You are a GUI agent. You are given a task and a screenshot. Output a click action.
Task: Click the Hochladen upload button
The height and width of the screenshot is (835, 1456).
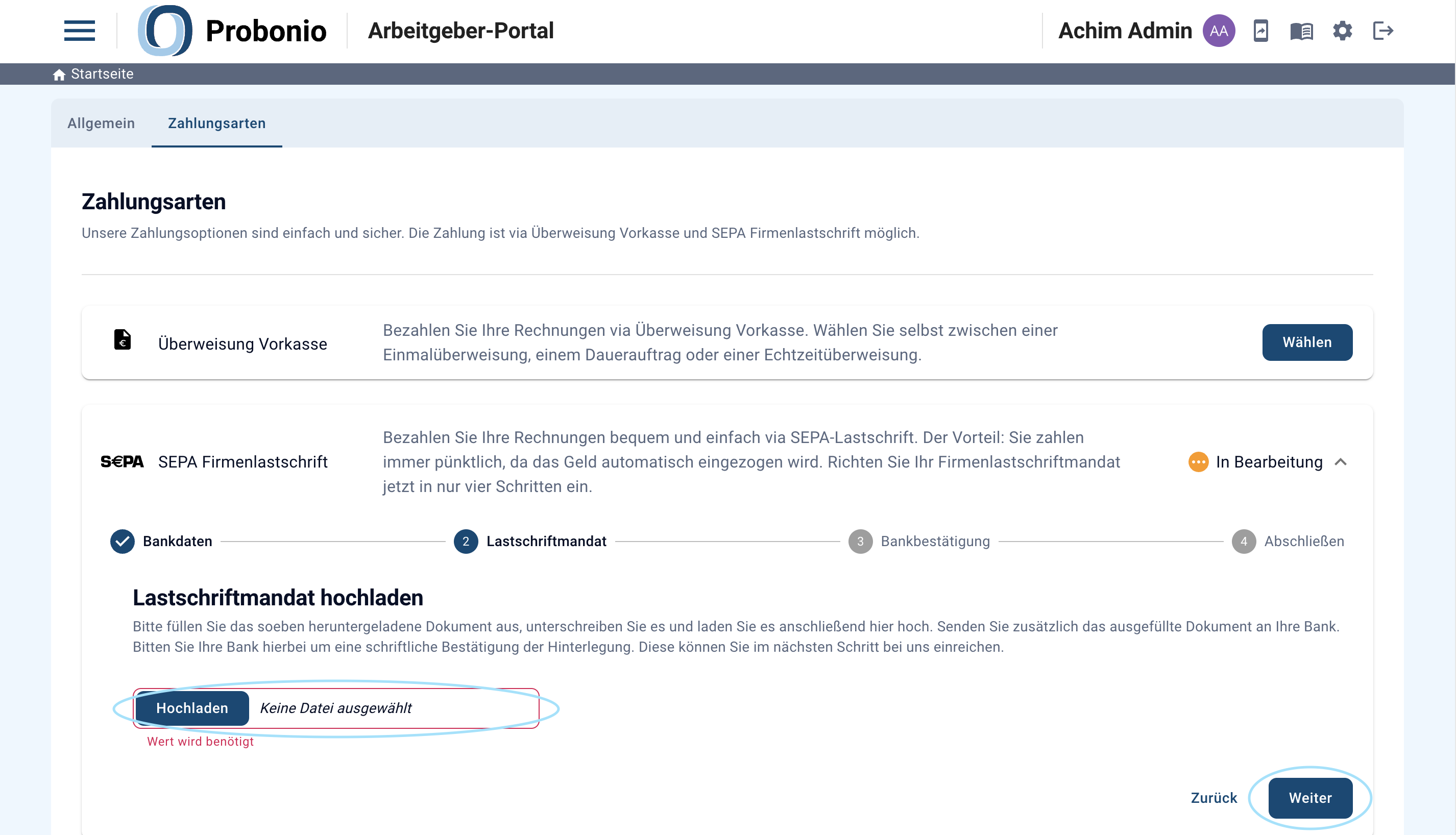point(192,708)
